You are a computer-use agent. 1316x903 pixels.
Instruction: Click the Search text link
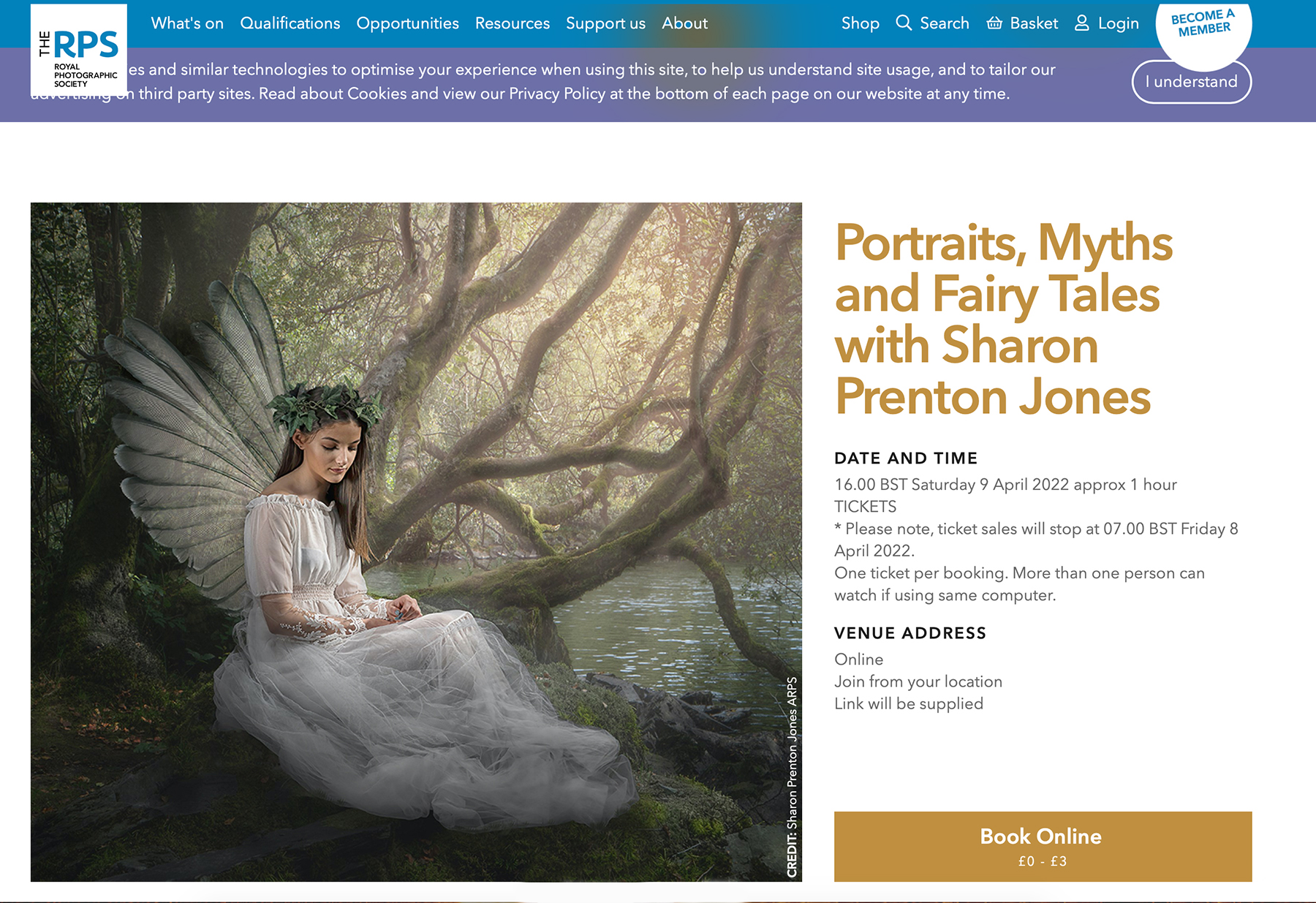[x=945, y=23]
